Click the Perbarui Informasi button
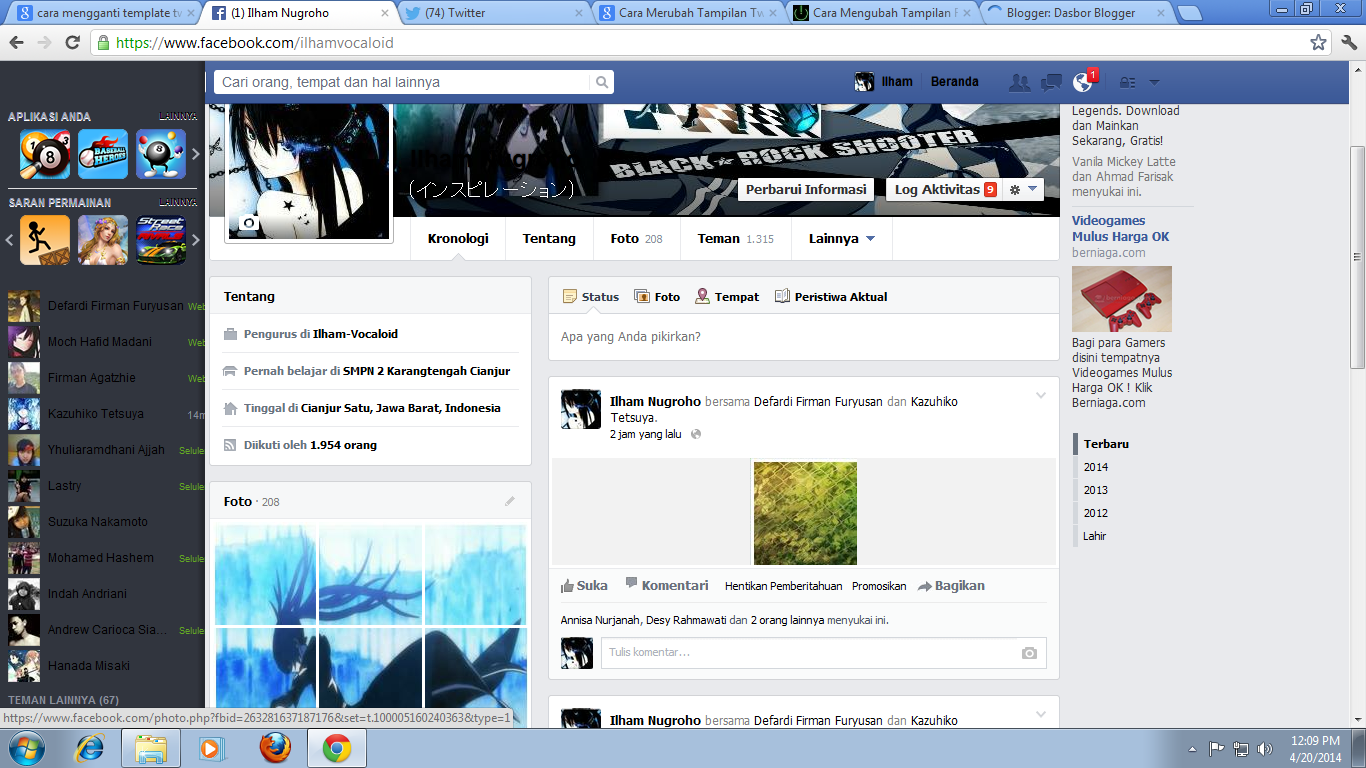The image size is (1366, 768). (x=805, y=188)
